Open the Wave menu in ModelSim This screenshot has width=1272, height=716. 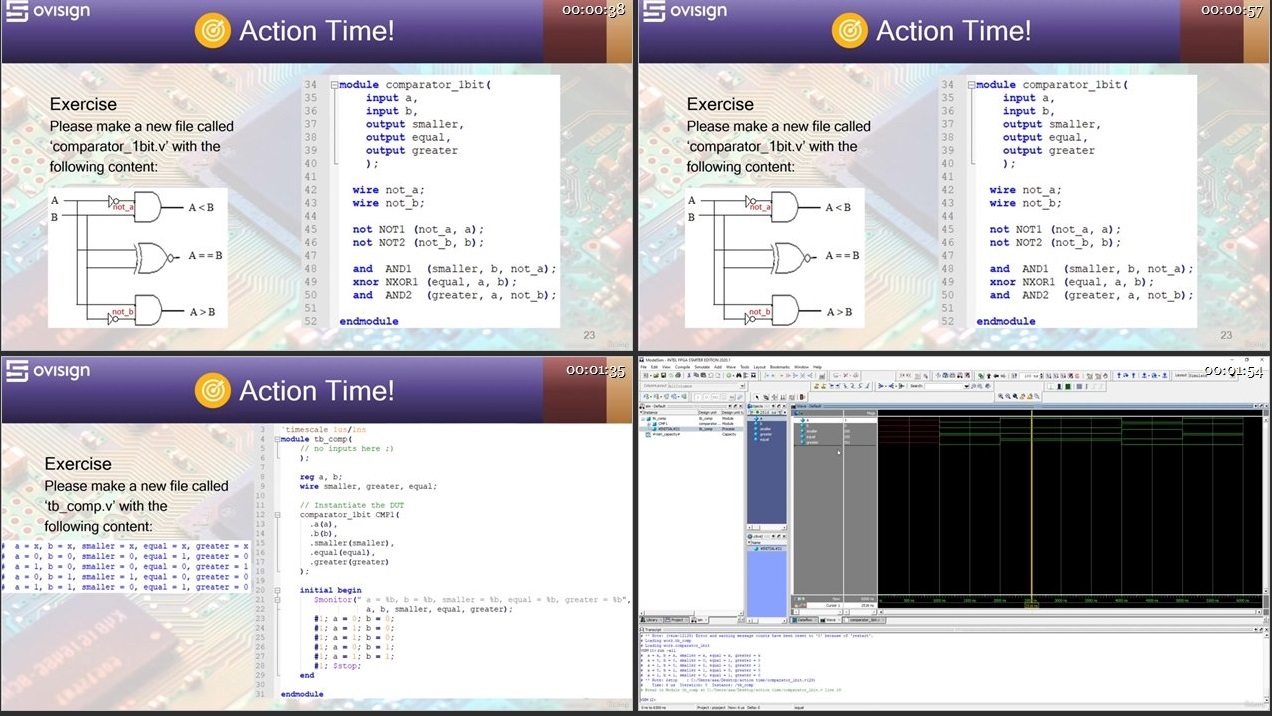coord(730,367)
